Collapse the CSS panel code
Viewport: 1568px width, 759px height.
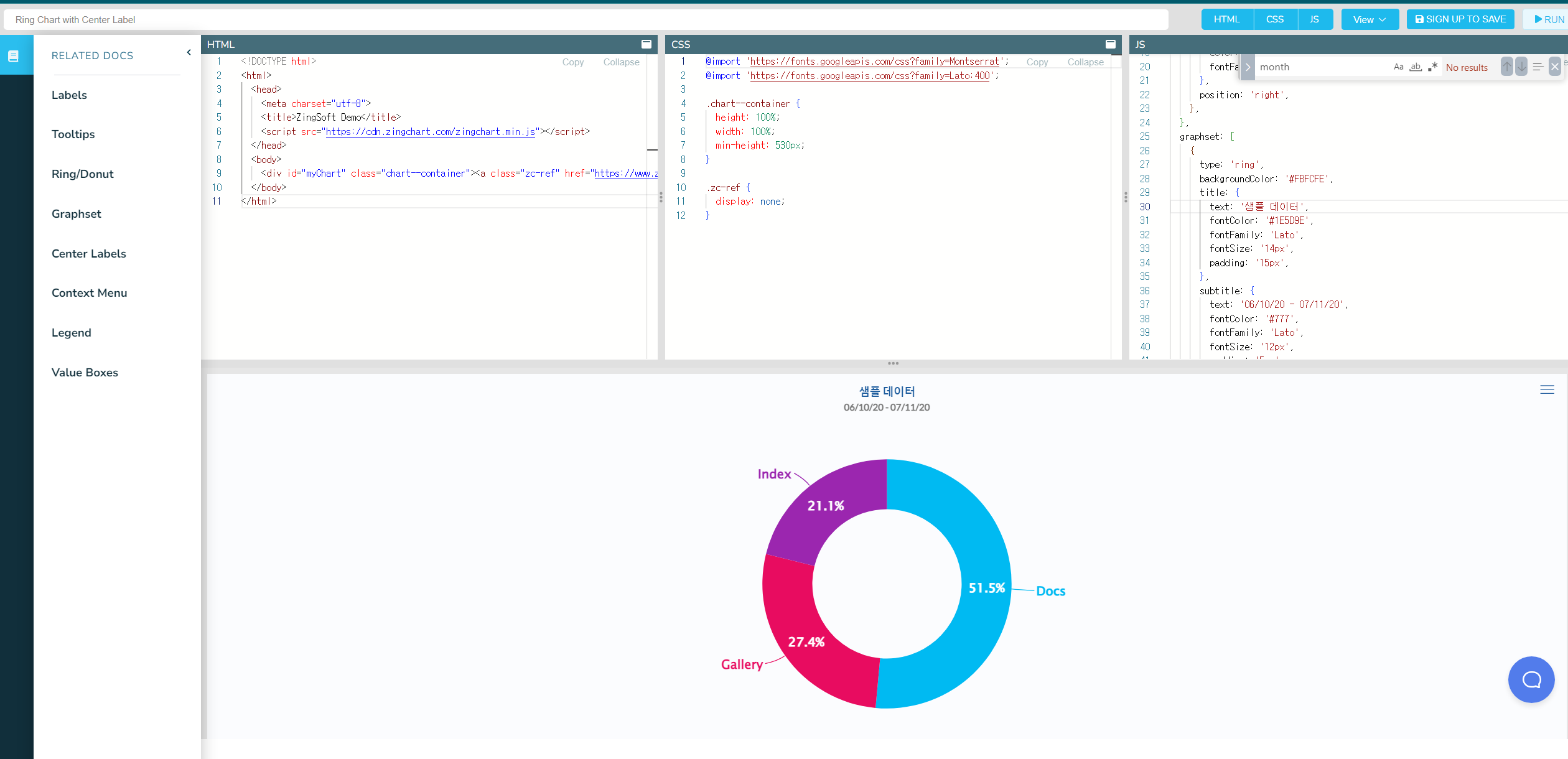tap(1085, 62)
